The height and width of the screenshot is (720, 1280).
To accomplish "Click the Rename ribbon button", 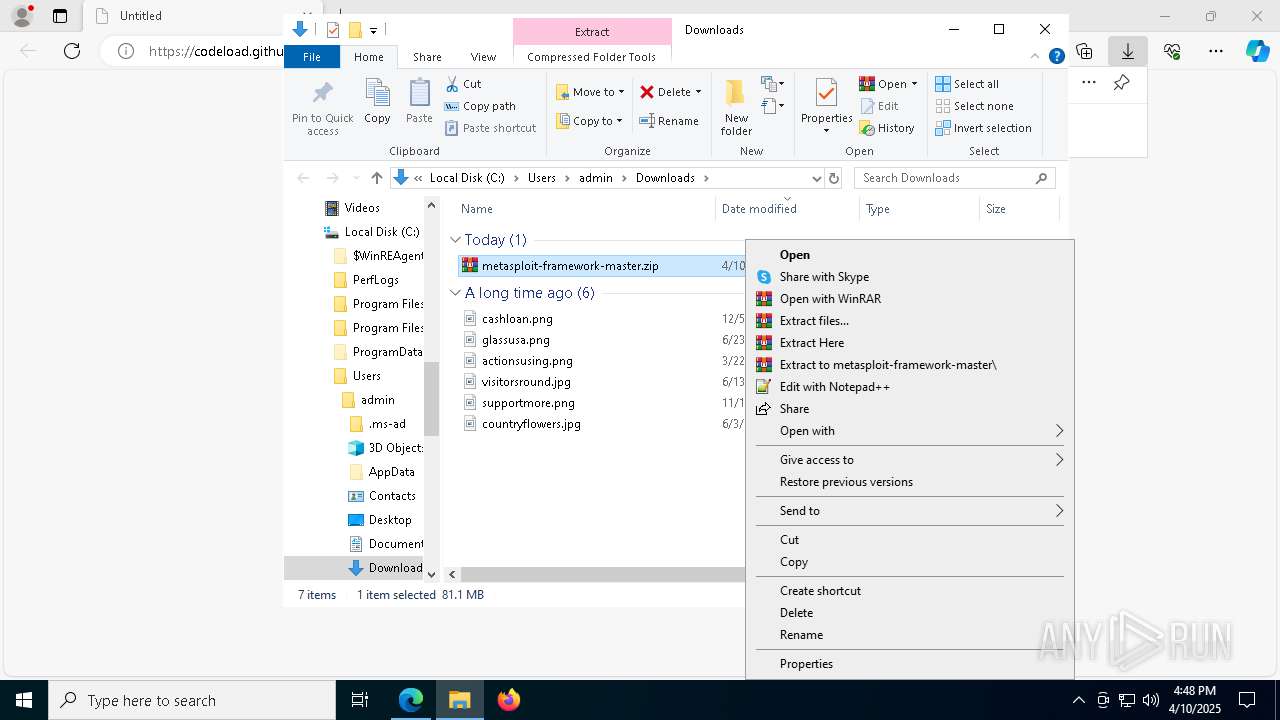I will (669, 121).
